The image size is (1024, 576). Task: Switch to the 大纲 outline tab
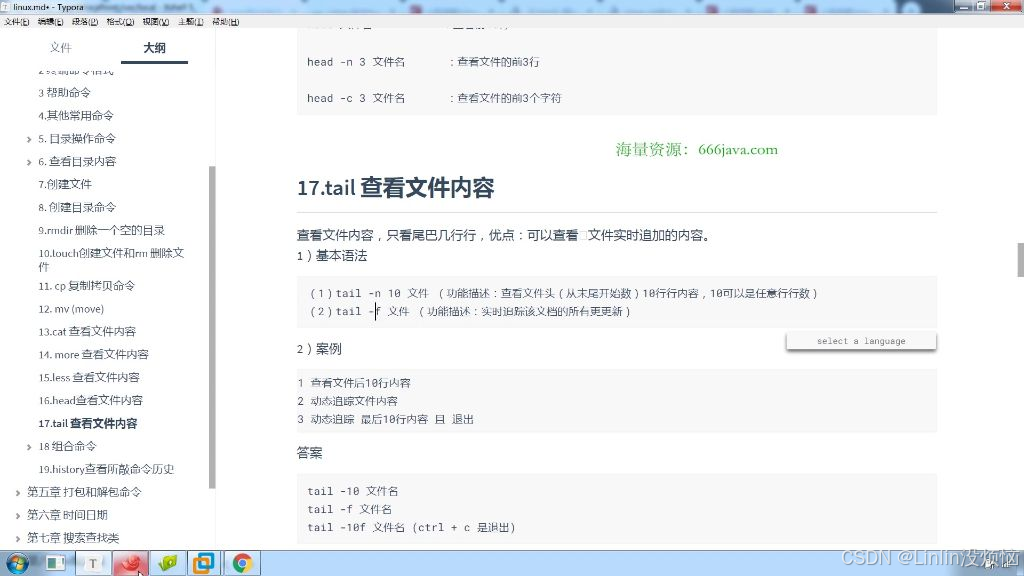point(154,48)
